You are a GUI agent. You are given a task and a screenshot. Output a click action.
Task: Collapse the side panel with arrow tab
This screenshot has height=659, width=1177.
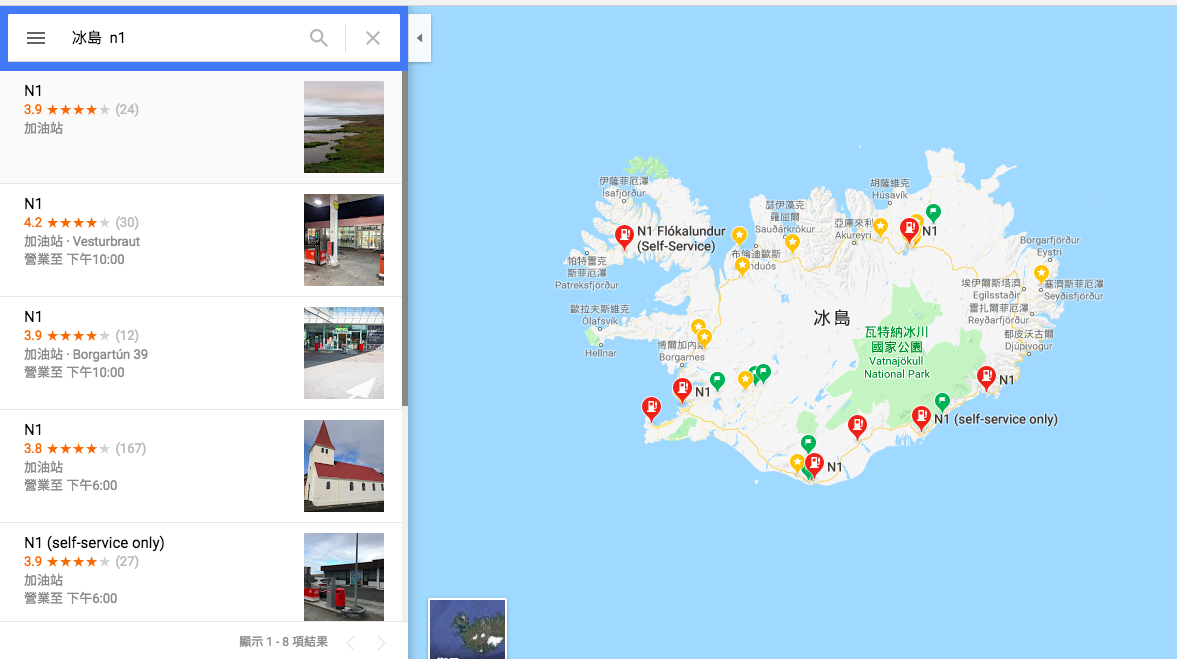420,38
